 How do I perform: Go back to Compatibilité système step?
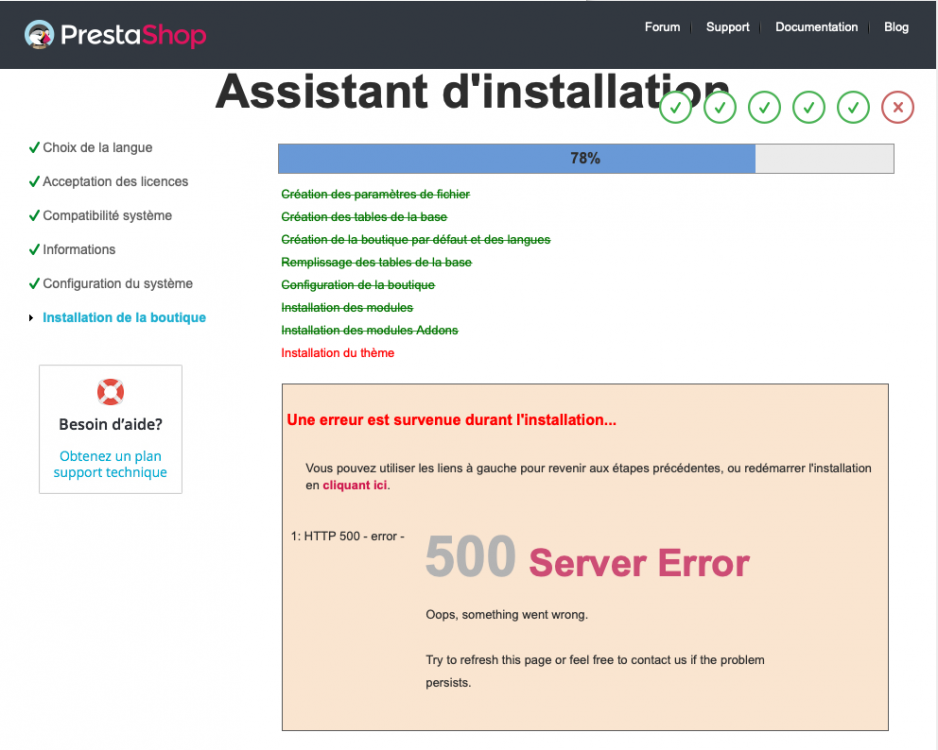coord(107,216)
